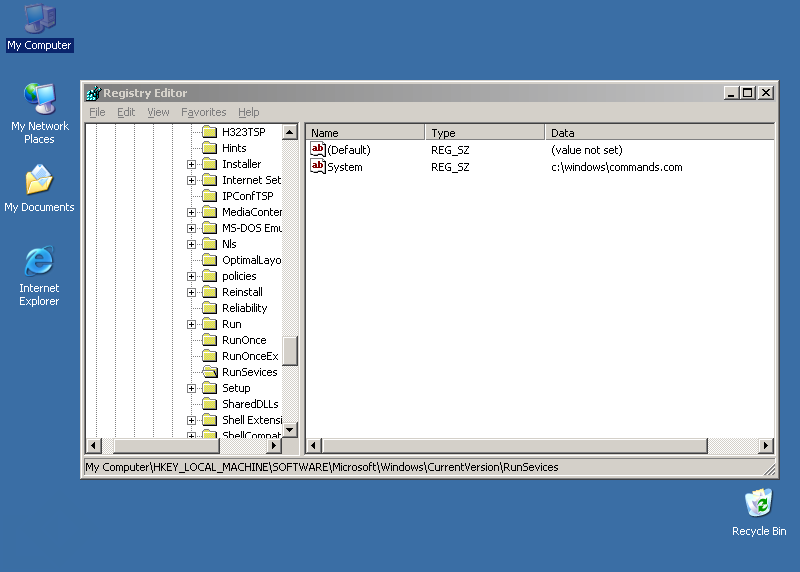Expand the Shell Extensions key
This screenshot has width=800, height=572.
pyautogui.click(x=191, y=420)
